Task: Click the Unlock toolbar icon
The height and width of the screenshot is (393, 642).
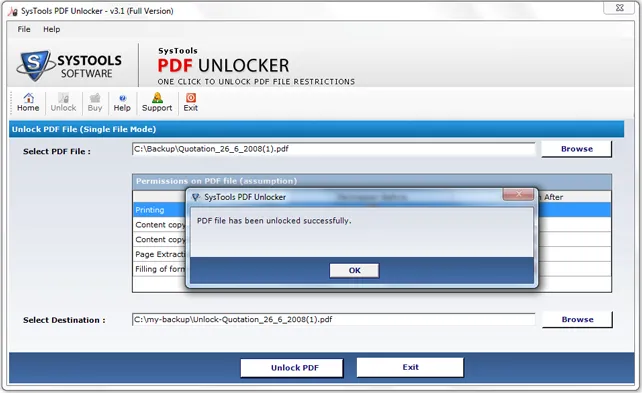Action: (63, 102)
